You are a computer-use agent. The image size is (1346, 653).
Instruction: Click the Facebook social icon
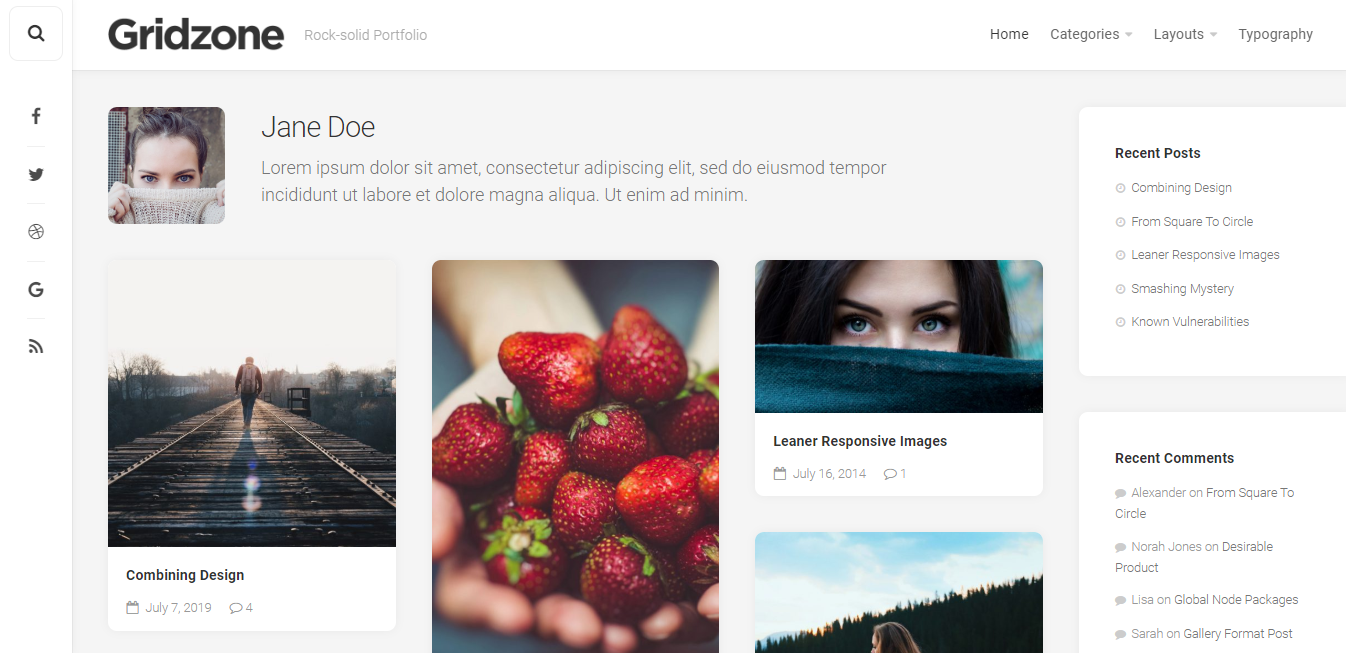click(x=36, y=116)
